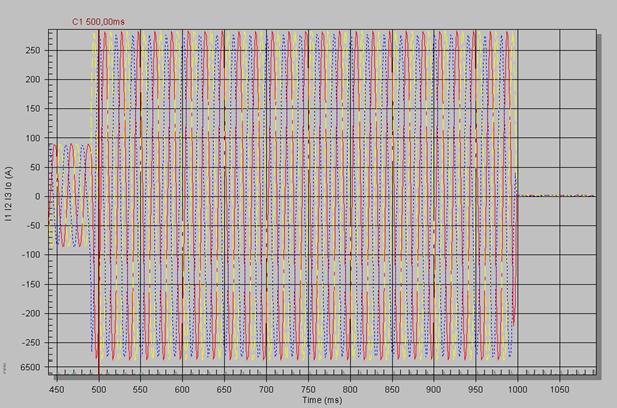Click the 6500 label at the axis bottom
617x408 pixels.
coord(31,367)
